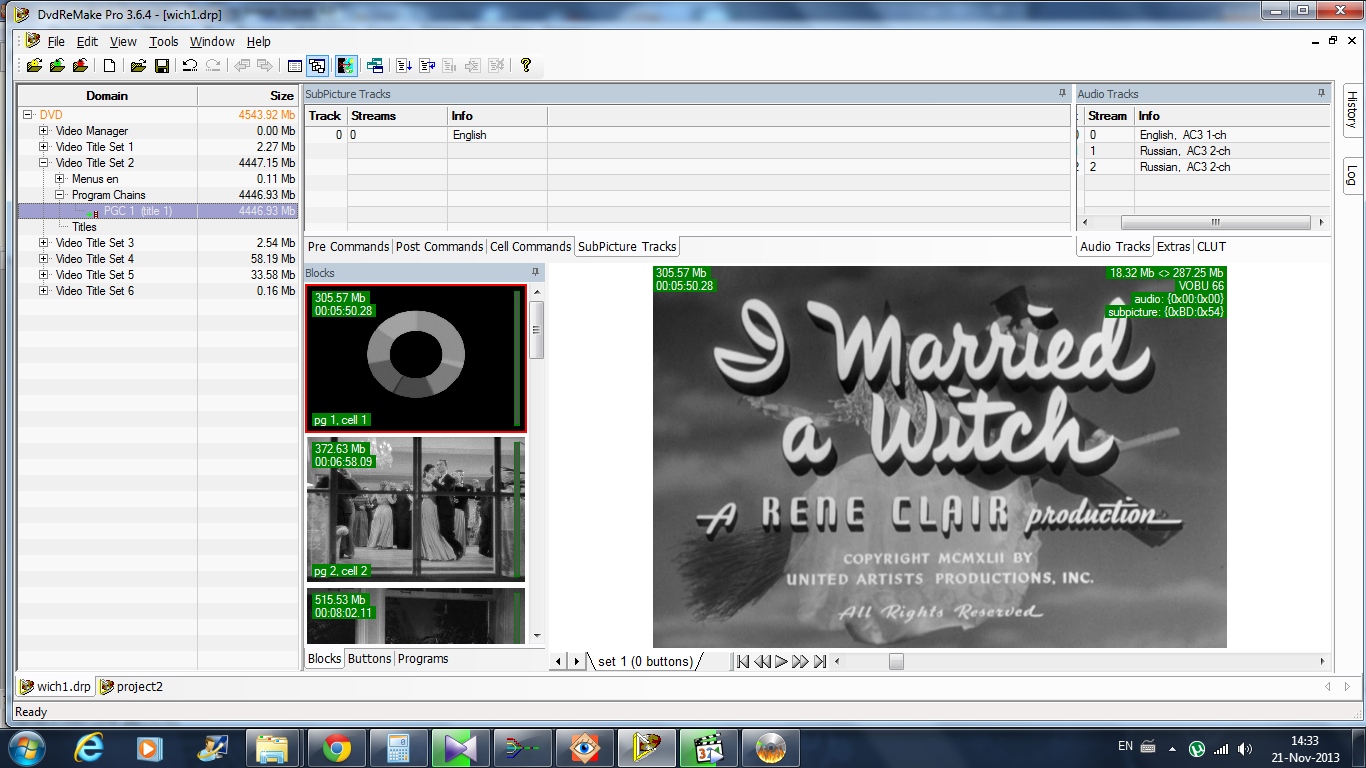Click the Redo arrow icon in toolbar
The image size is (1366, 768).
[x=213, y=66]
